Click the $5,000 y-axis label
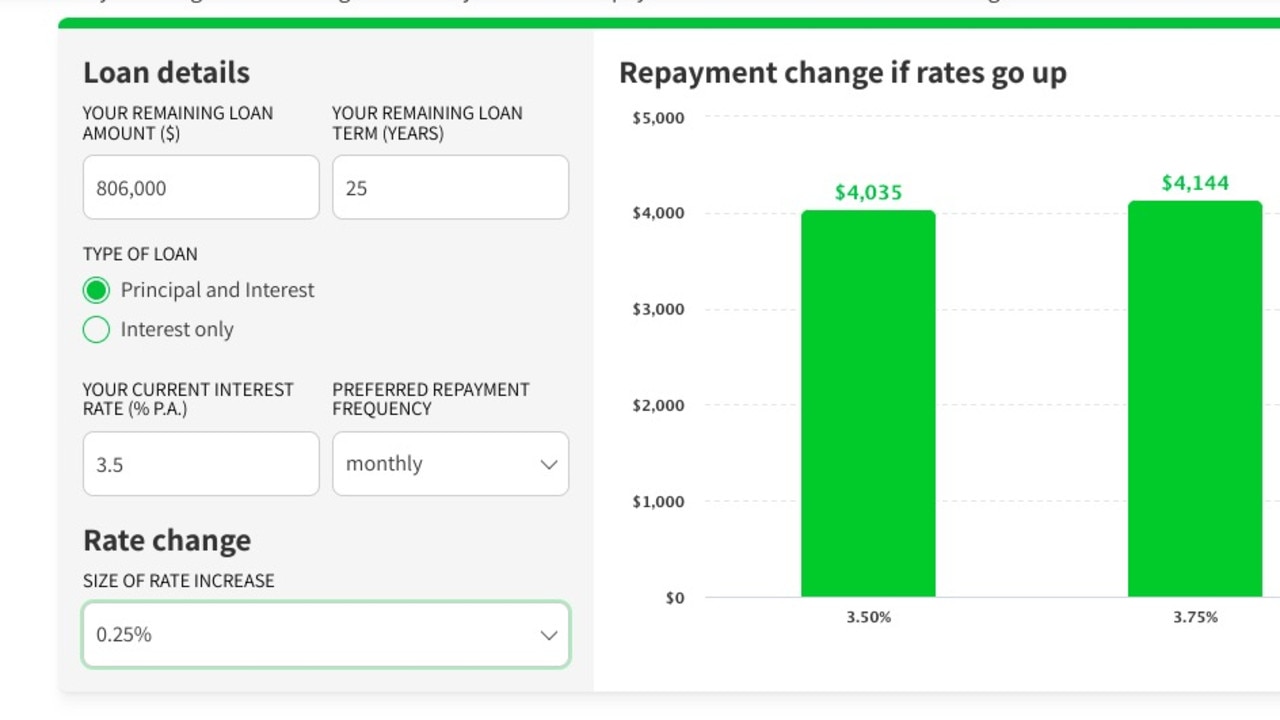 [x=658, y=118]
